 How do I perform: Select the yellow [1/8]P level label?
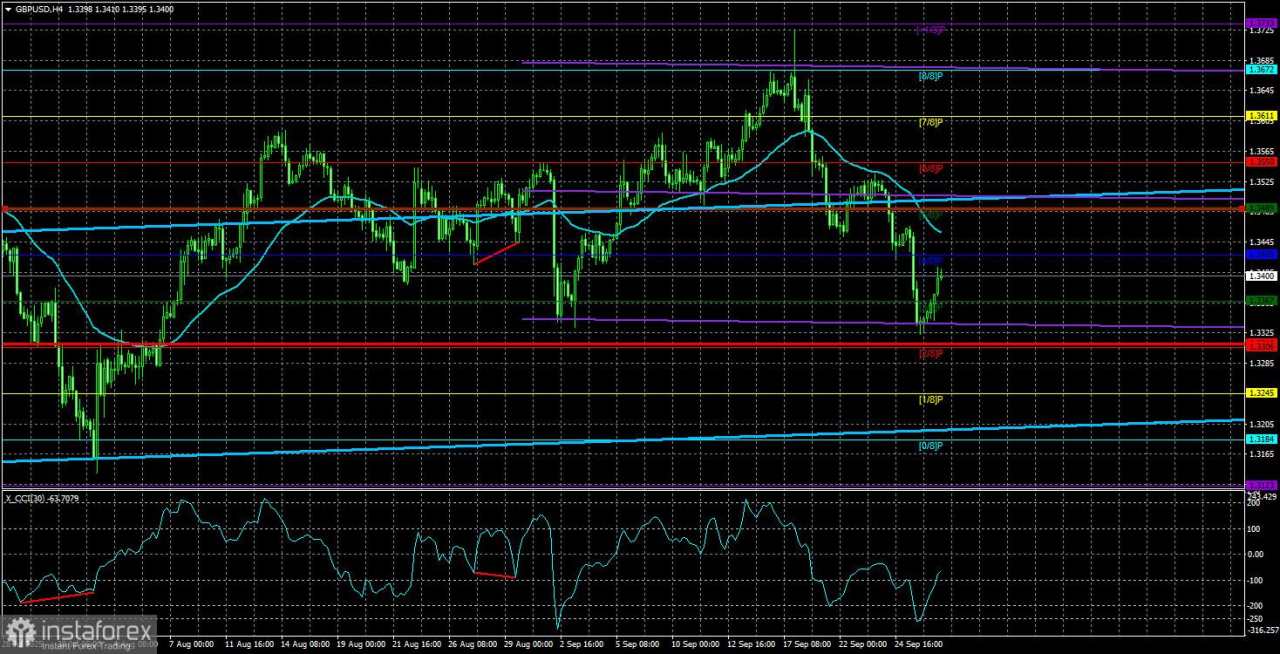[931, 400]
